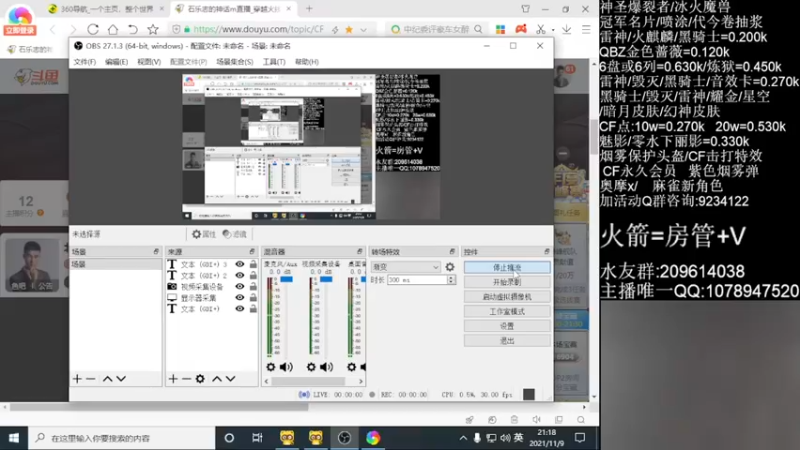Open the browser downloads icon

click(x=566, y=29)
